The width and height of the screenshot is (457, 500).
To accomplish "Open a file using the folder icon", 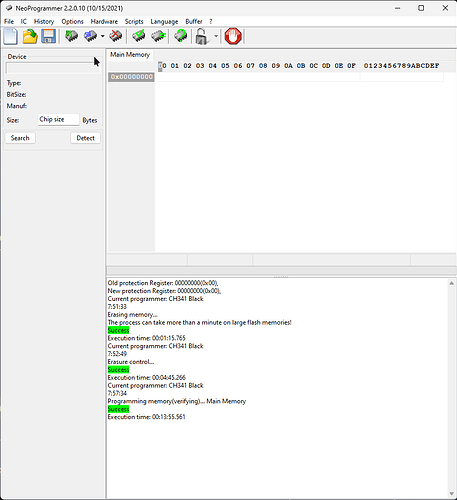I will [x=30, y=36].
